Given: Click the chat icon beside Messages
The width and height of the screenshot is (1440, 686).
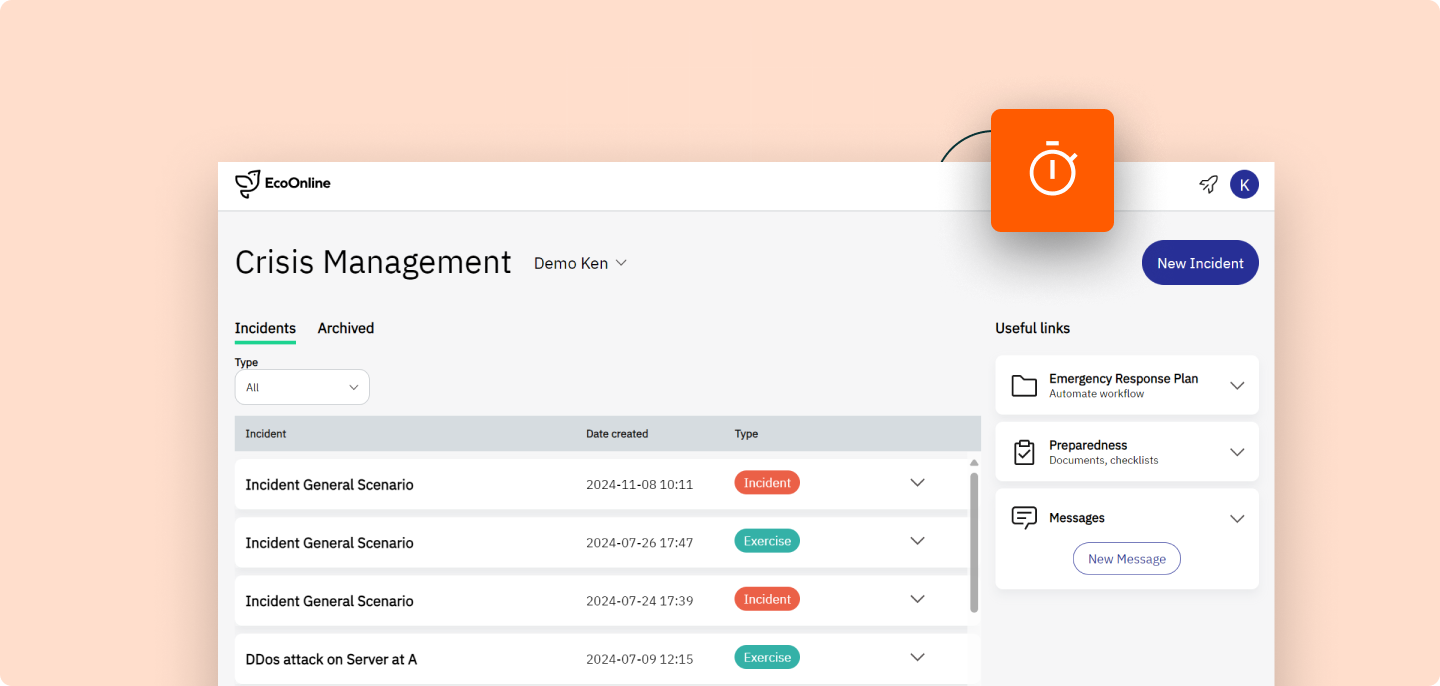Looking at the screenshot, I should point(1023,518).
